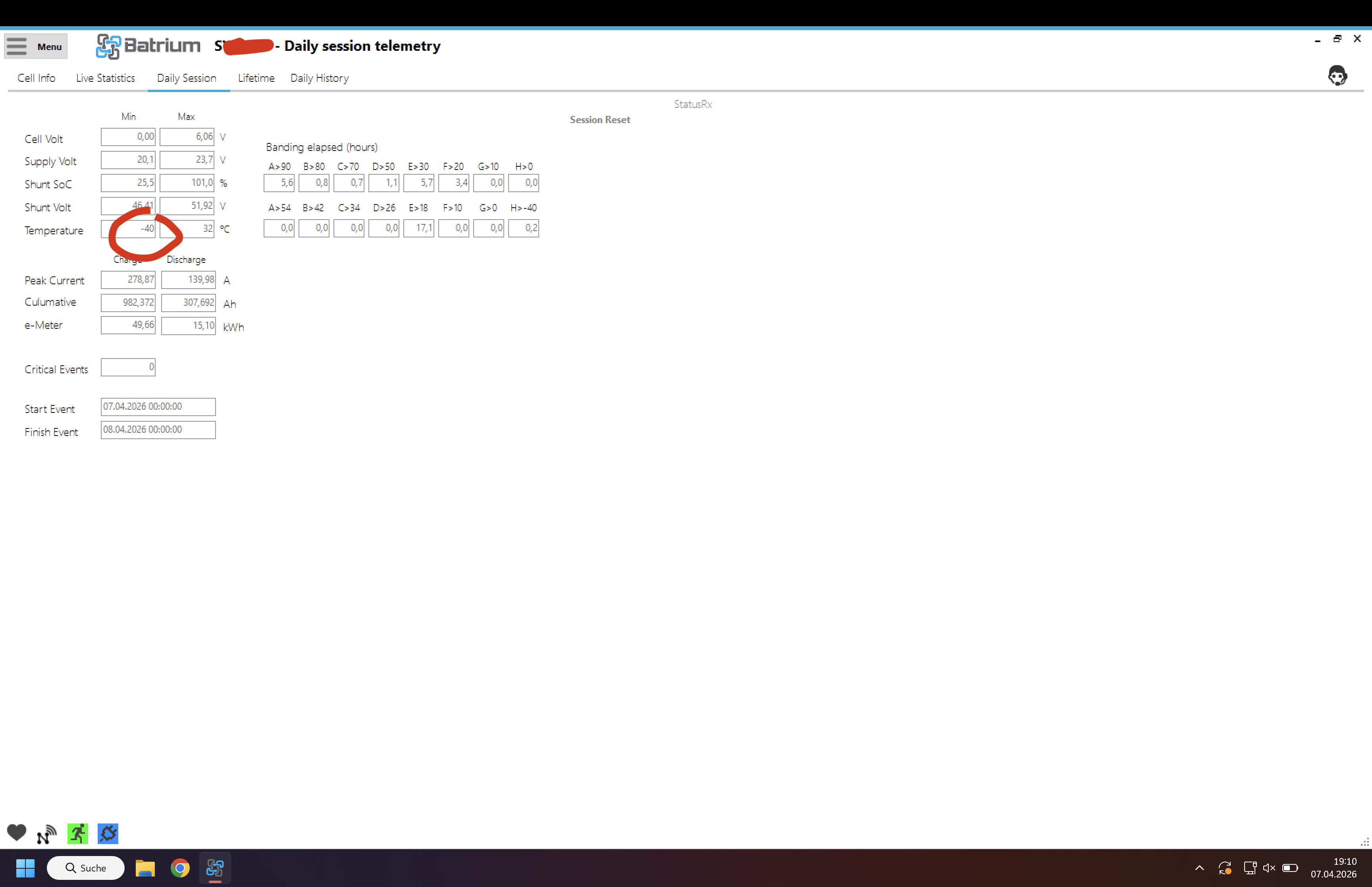Select the Daily History tab
Viewport: 1372px width, 887px height.
(x=320, y=78)
